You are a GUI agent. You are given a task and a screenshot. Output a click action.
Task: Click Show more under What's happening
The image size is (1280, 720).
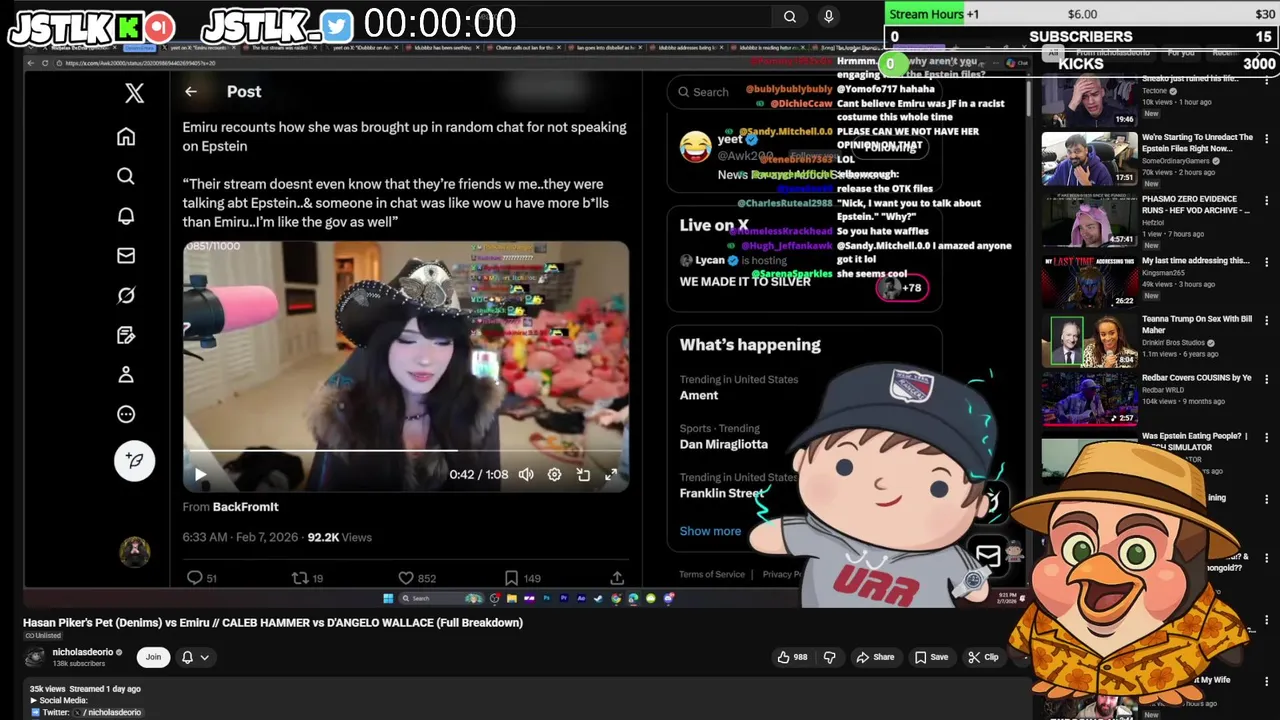(710, 531)
